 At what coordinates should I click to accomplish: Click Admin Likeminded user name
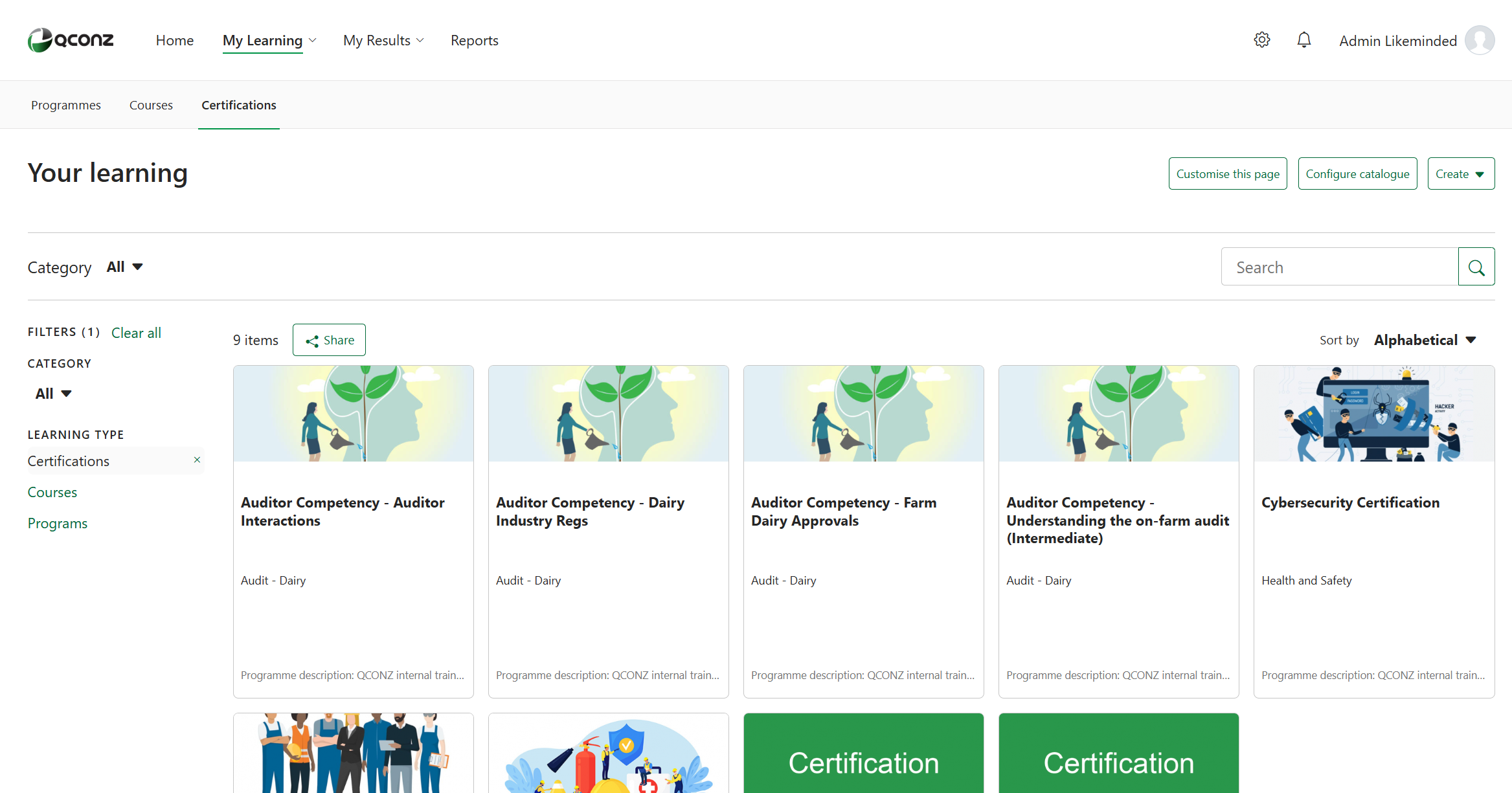[x=1398, y=41]
